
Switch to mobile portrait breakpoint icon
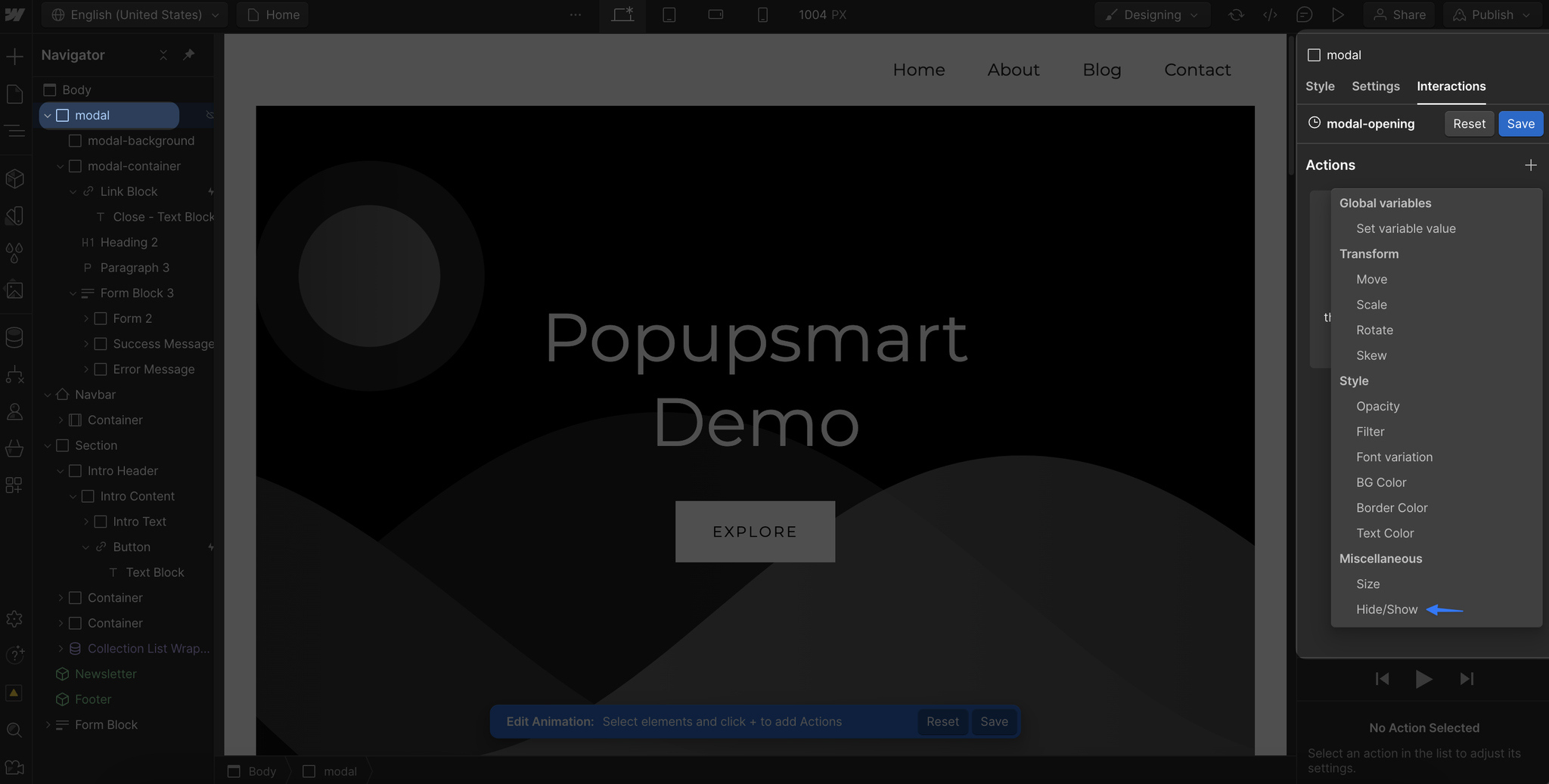tap(762, 14)
